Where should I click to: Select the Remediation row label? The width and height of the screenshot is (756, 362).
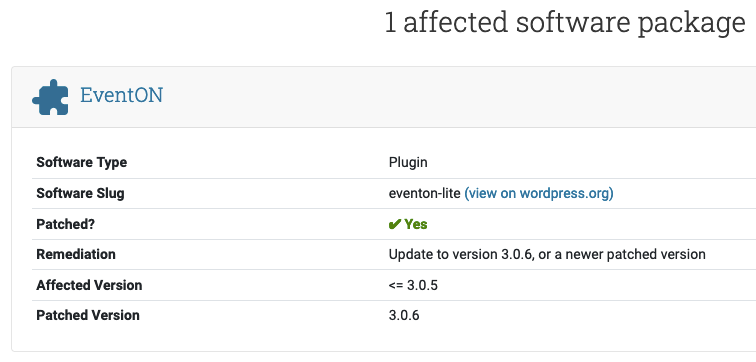(76, 254)
